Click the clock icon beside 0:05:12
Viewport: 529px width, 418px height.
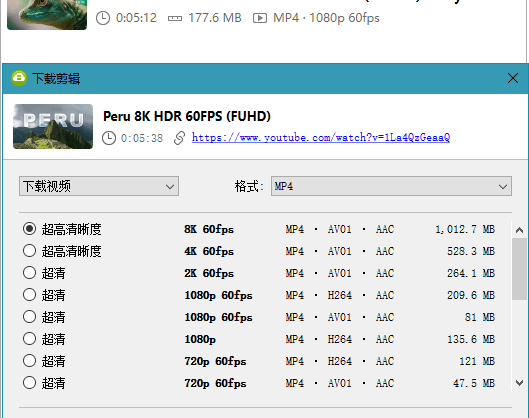(103, 18)
